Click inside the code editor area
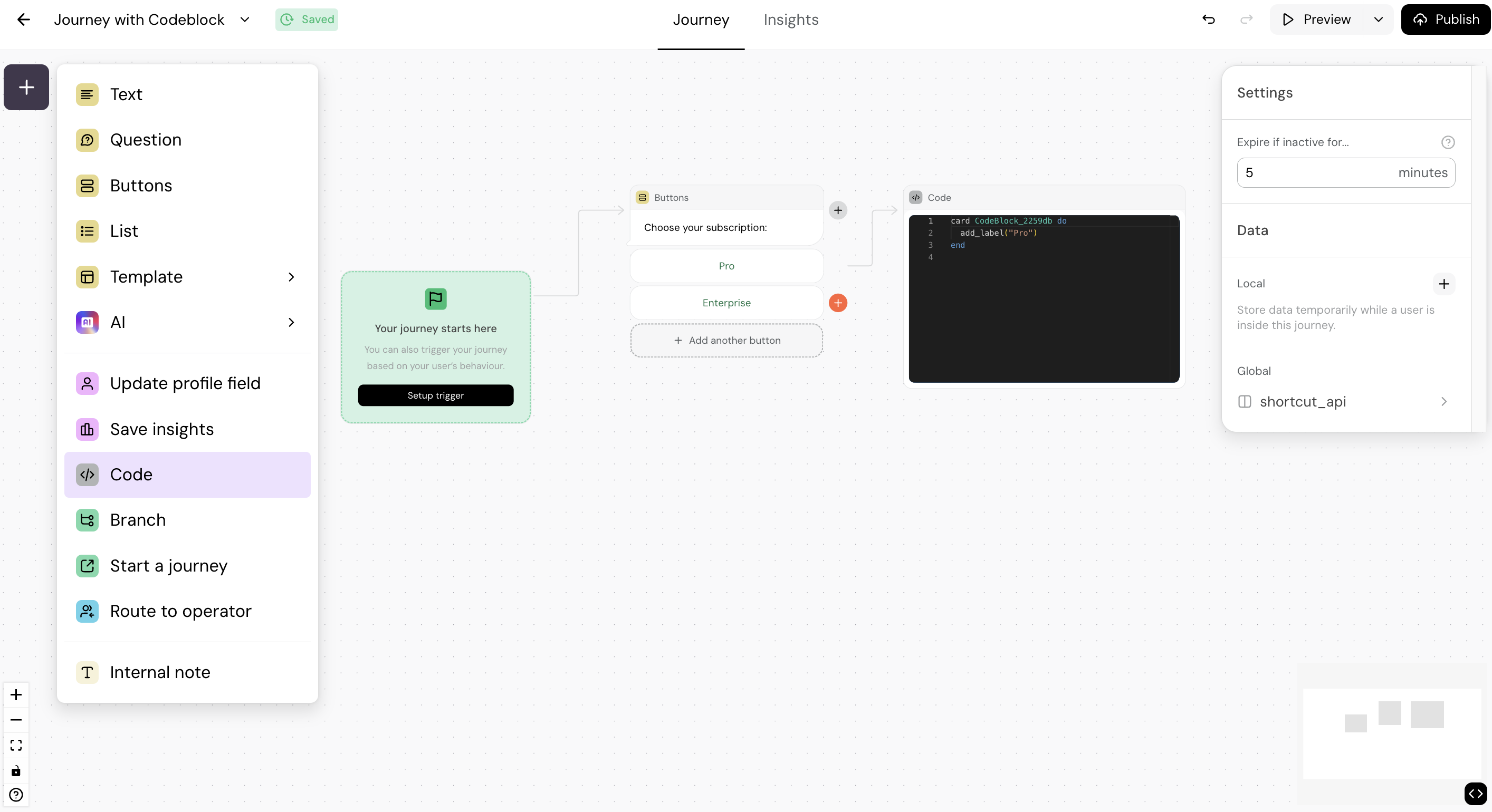 (1044, 299)
